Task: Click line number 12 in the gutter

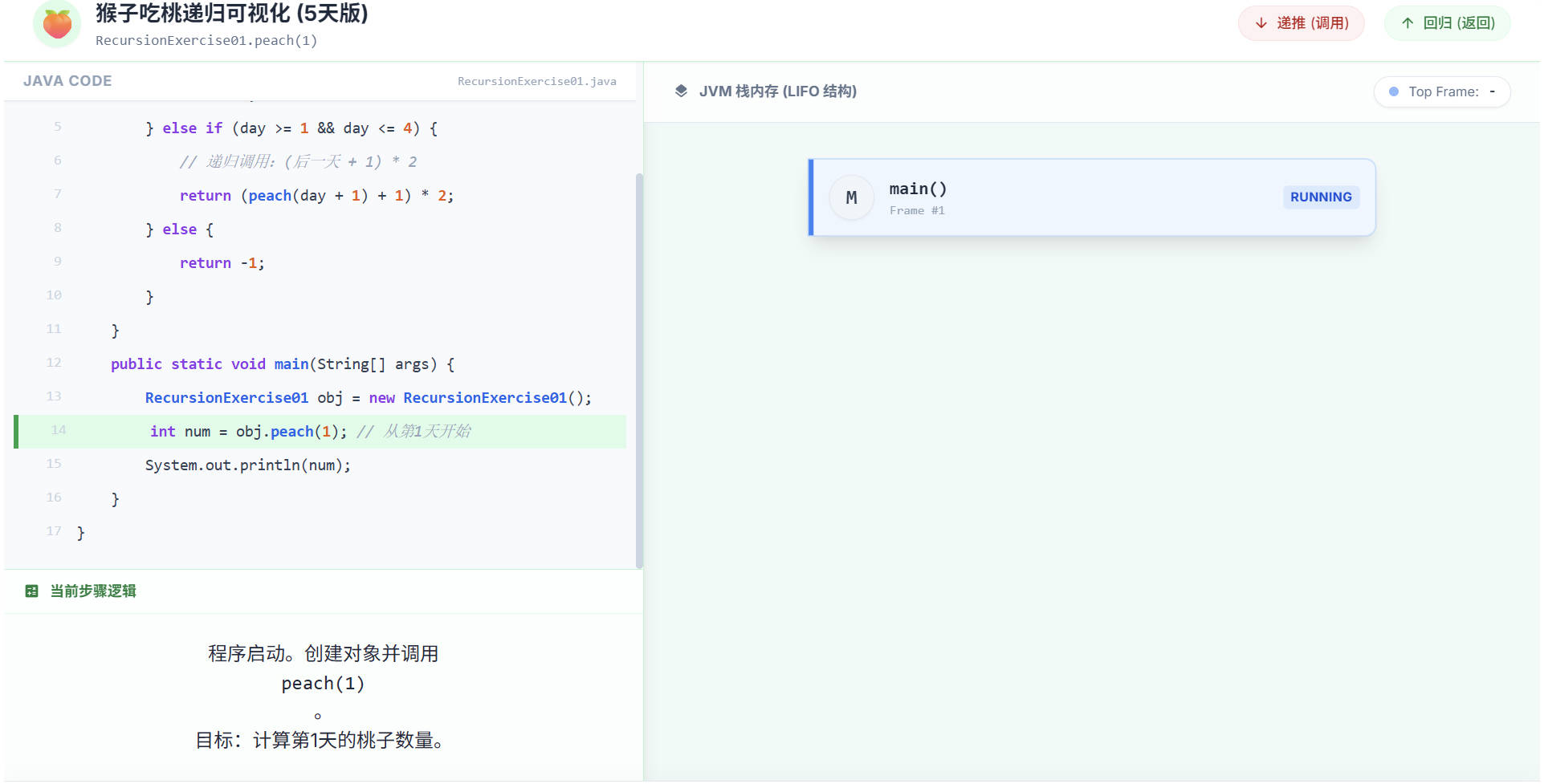Action: 54,363
